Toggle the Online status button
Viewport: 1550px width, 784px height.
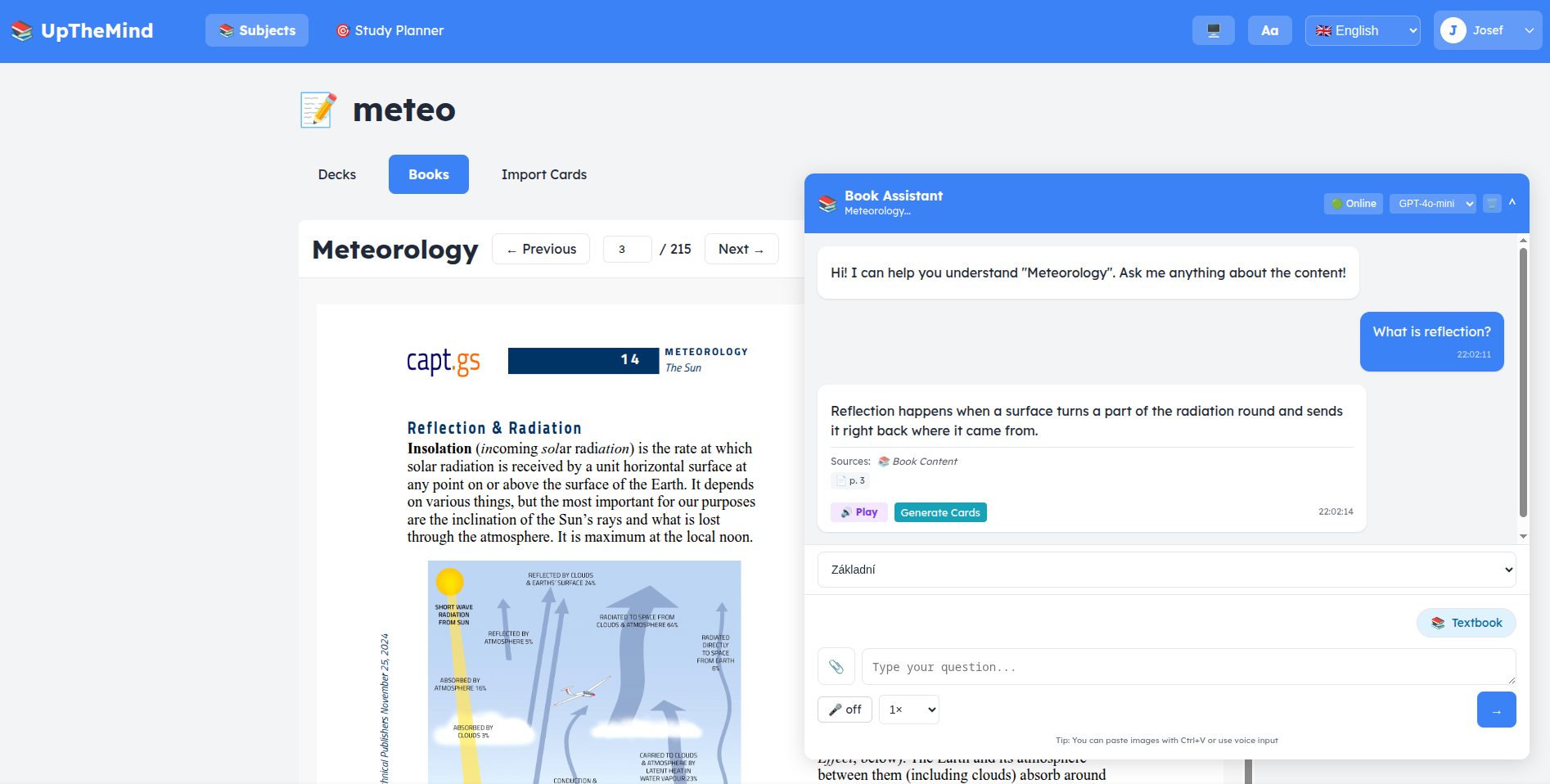[x=1353, y=204]
